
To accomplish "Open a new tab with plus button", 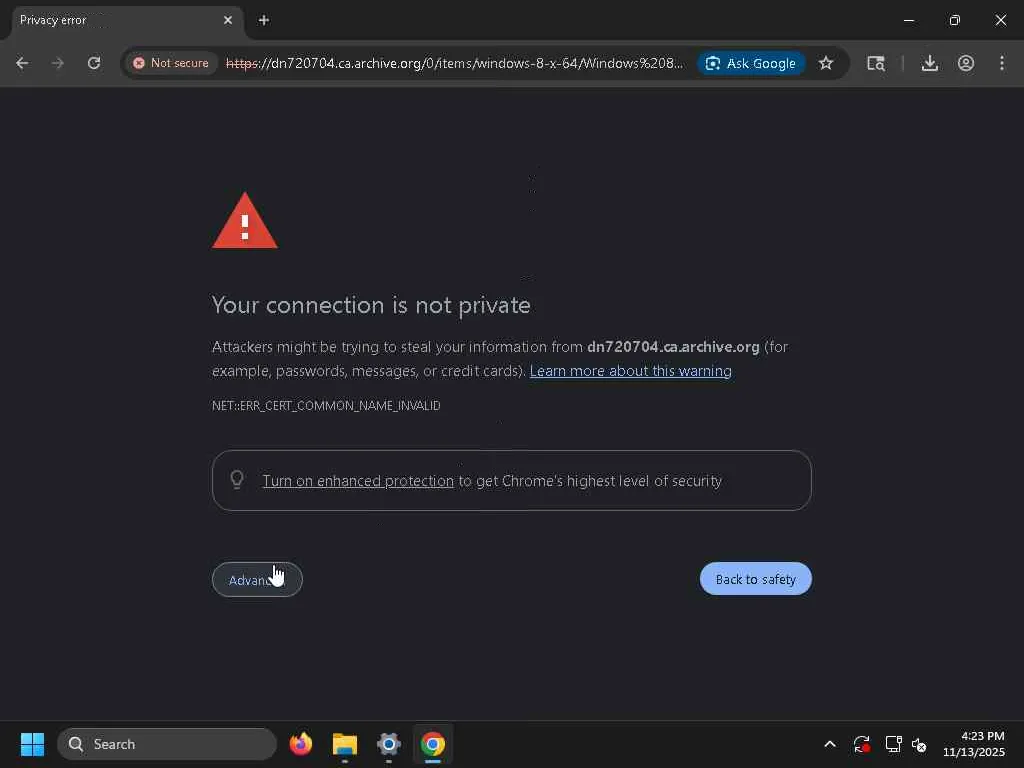I will click(x=263, y=20).
